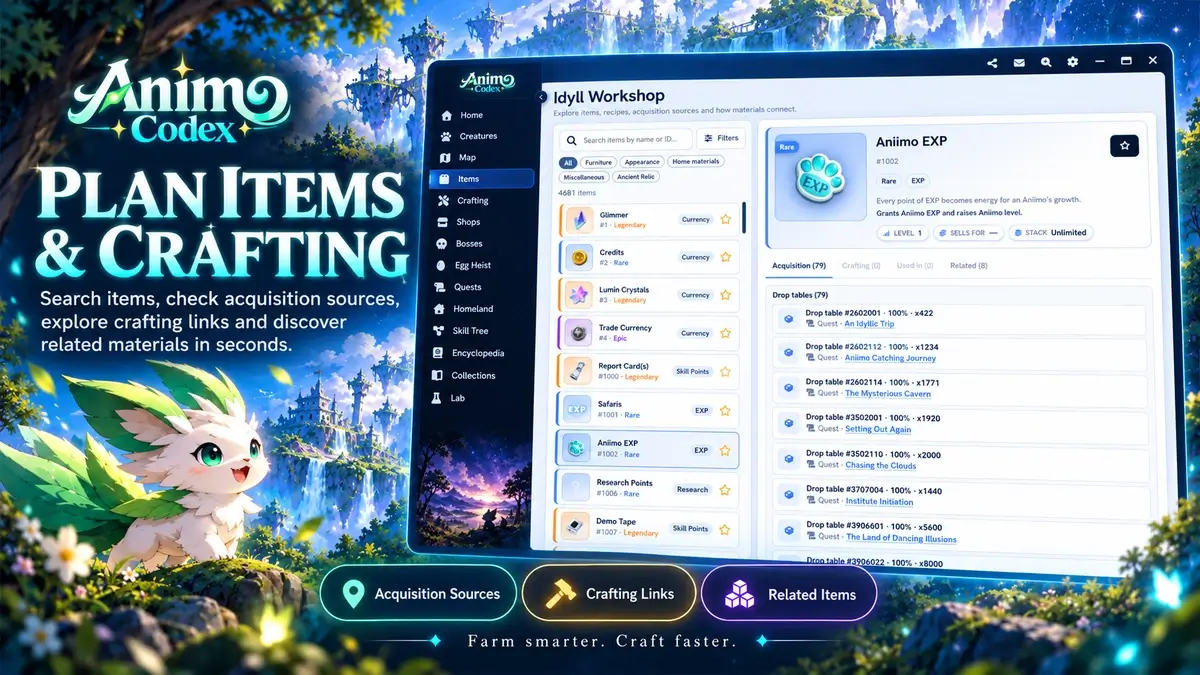Click the item list scrollbar
The image size is (1200, 675).
[745, 216]
